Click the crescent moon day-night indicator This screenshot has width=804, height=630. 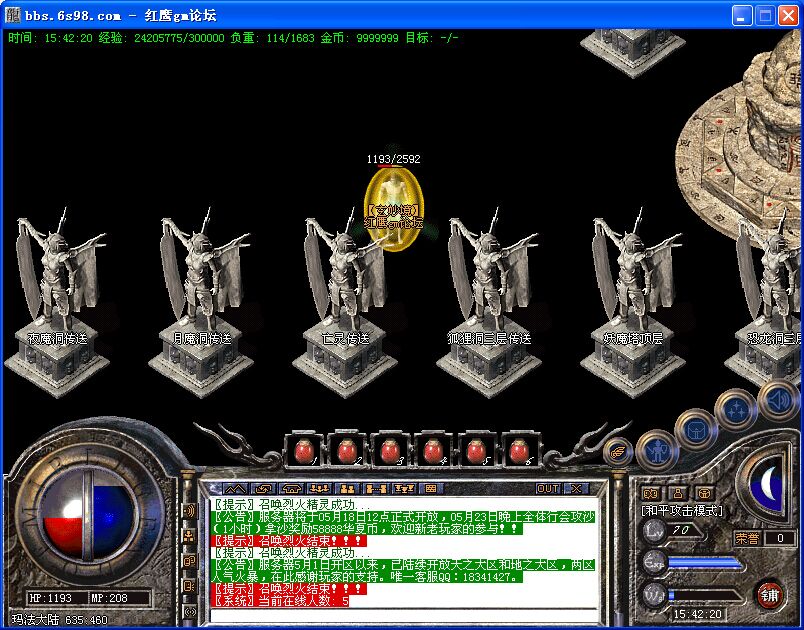coord(766,484)
